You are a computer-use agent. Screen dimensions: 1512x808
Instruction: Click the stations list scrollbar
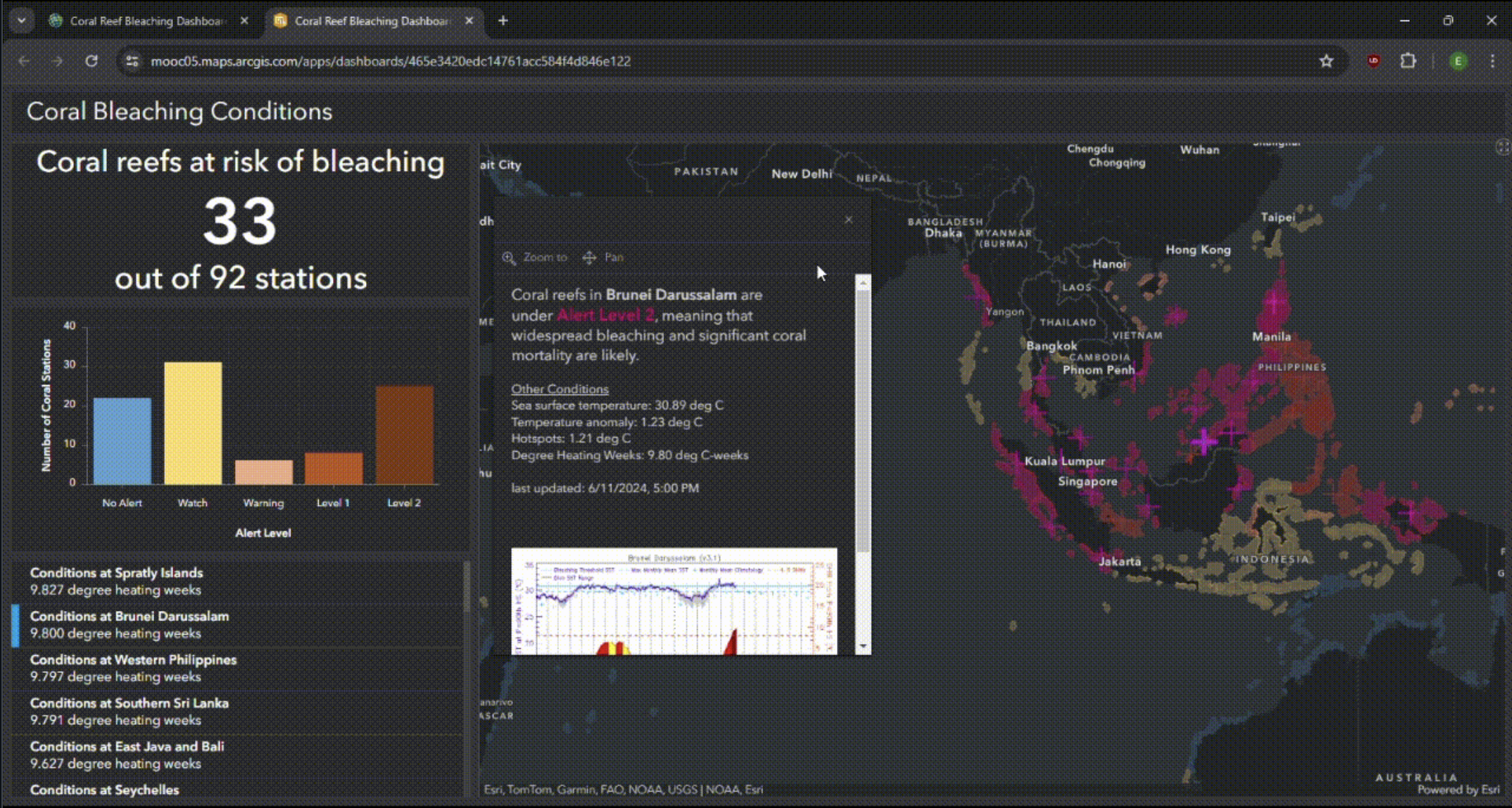[x=467, y=588]
